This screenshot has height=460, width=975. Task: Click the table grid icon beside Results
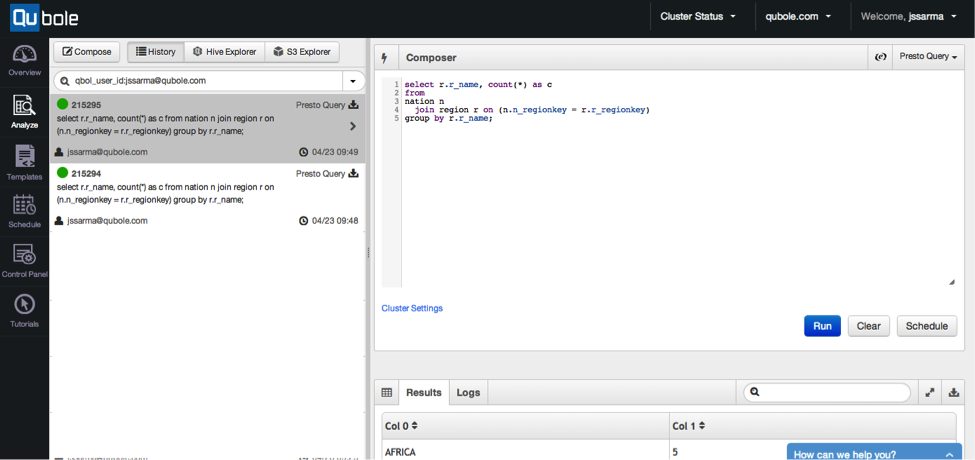click(386, 393)
